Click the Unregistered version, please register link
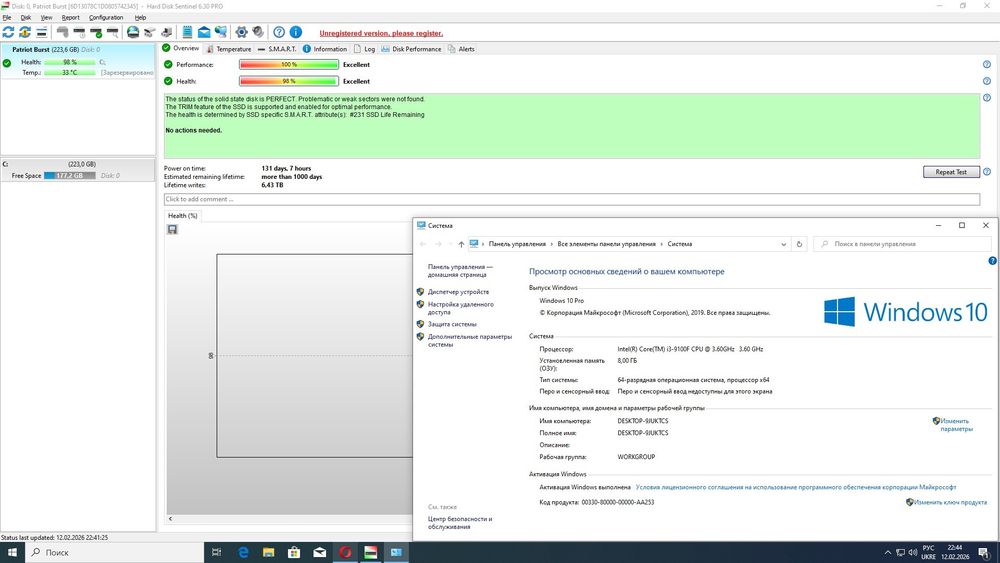The image size is (1000, 563). (x=381, y=33)
